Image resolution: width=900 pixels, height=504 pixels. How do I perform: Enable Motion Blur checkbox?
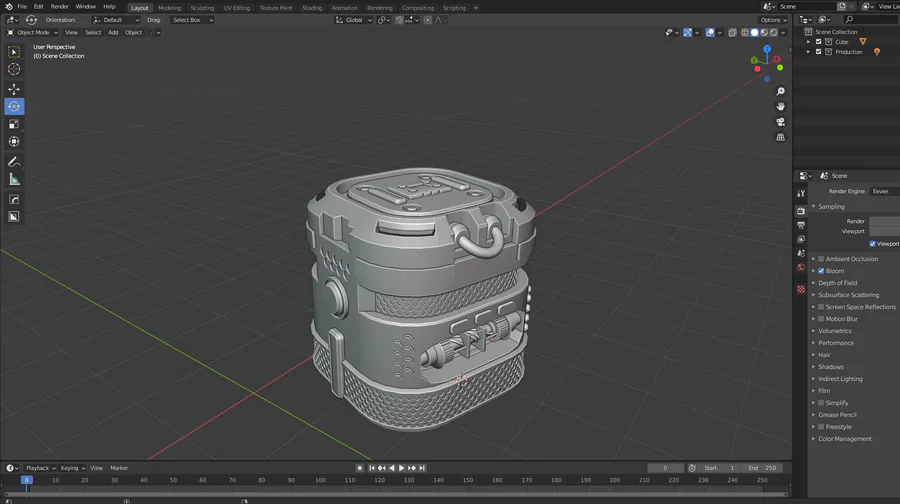click(x=821, y=319)
